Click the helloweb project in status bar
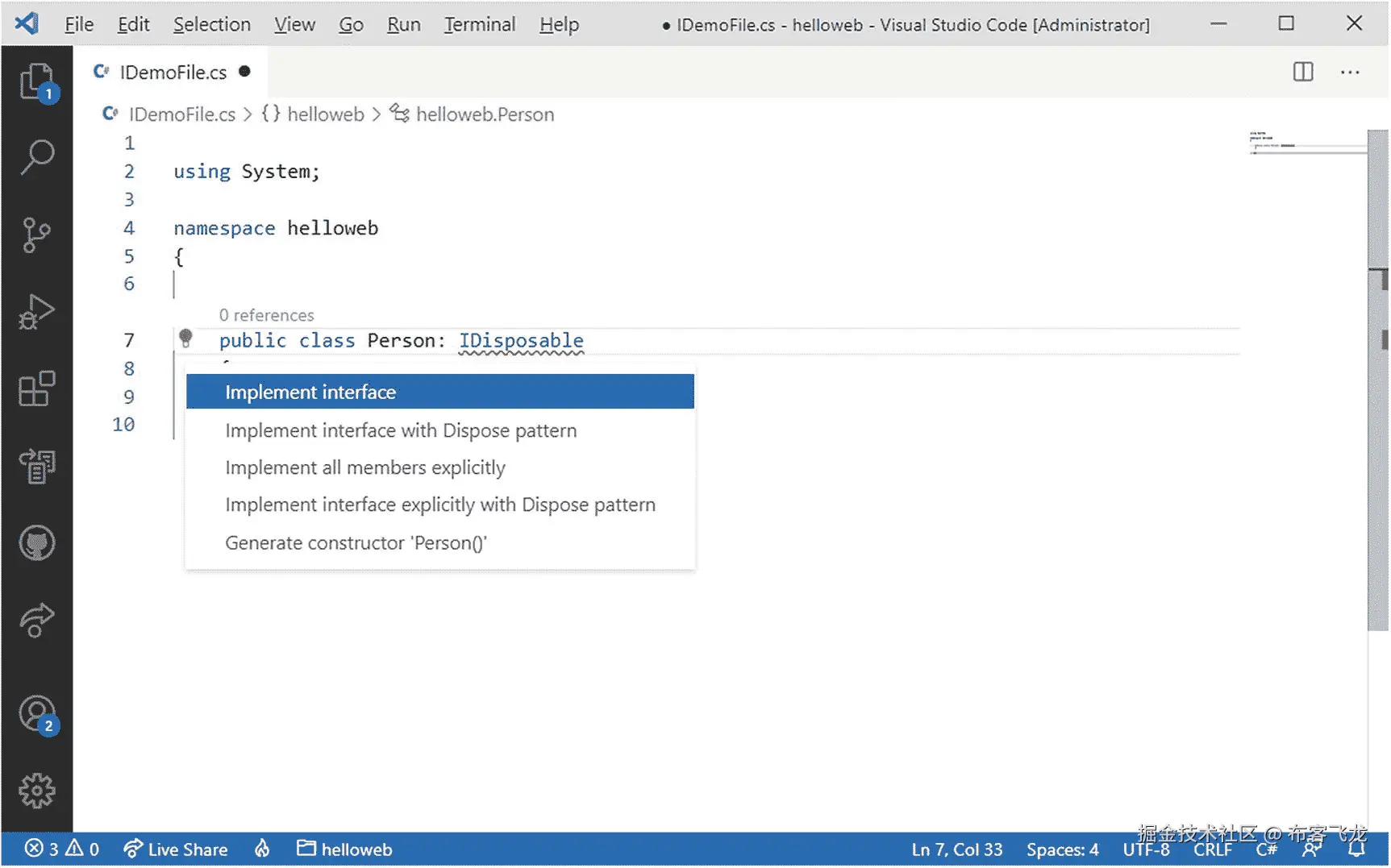1391x868 pixels. [x=344, y=849]
